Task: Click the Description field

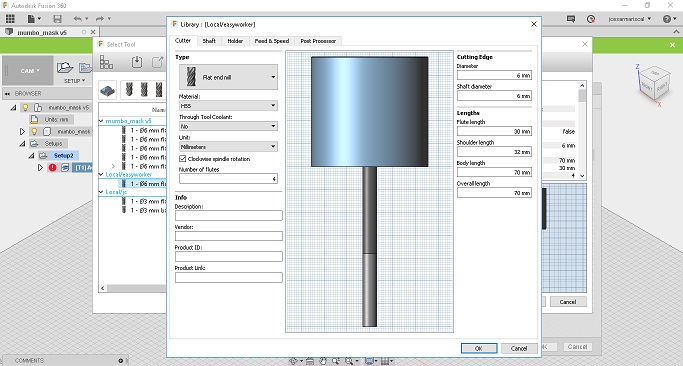Action: coord(229,215)
